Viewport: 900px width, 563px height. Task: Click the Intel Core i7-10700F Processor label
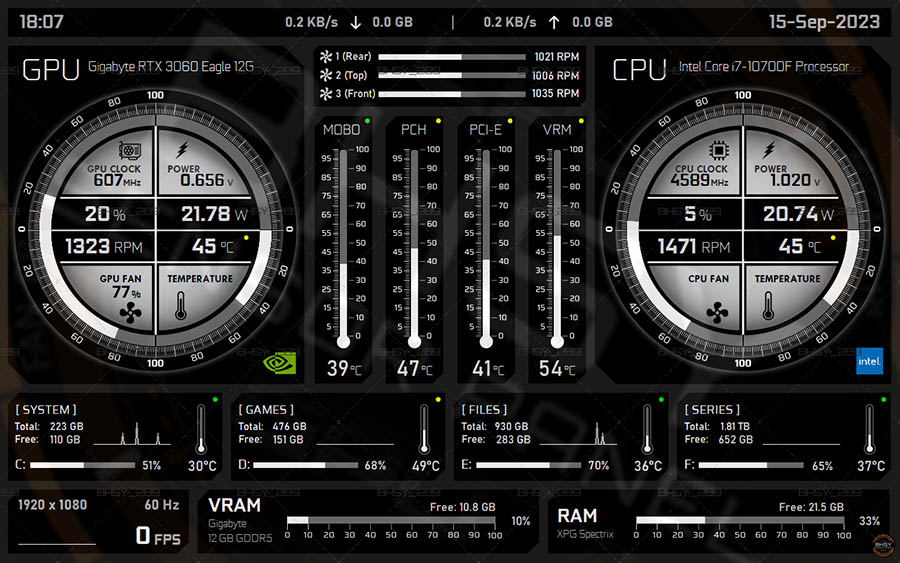763,67
